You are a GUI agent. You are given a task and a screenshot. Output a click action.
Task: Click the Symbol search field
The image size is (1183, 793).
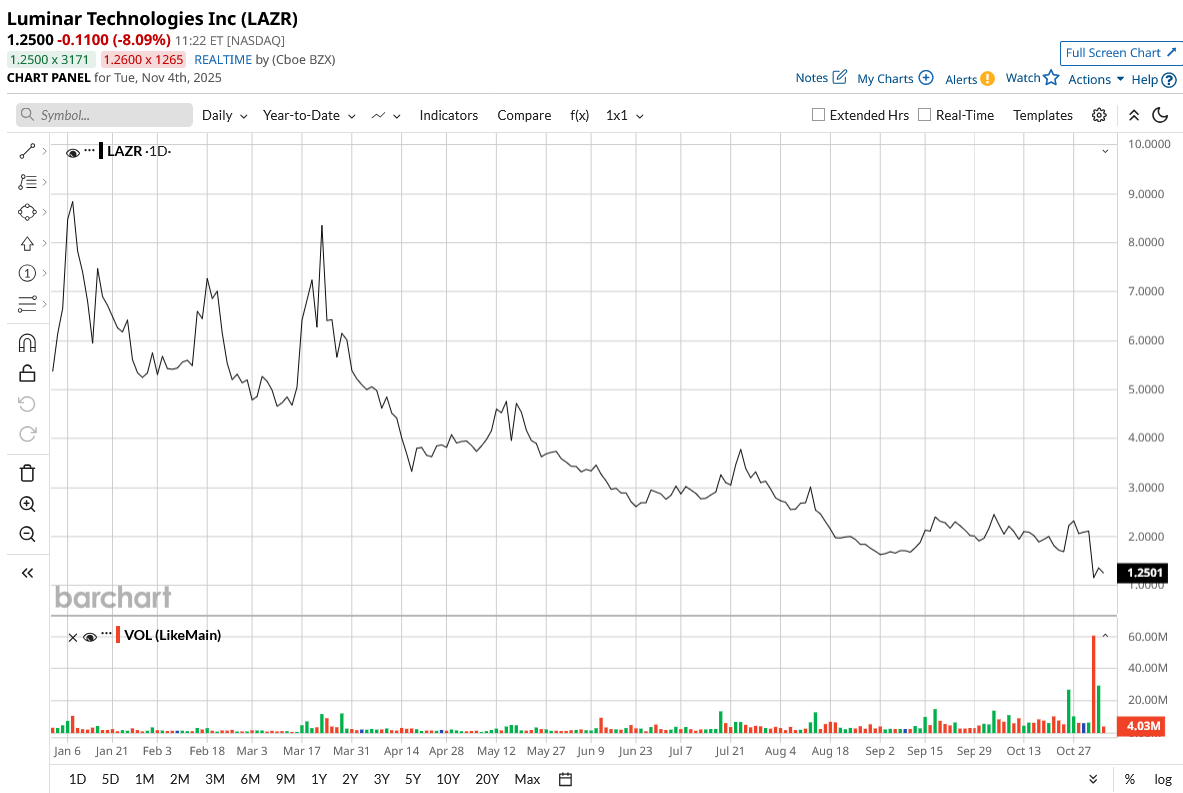click(104, 115)
